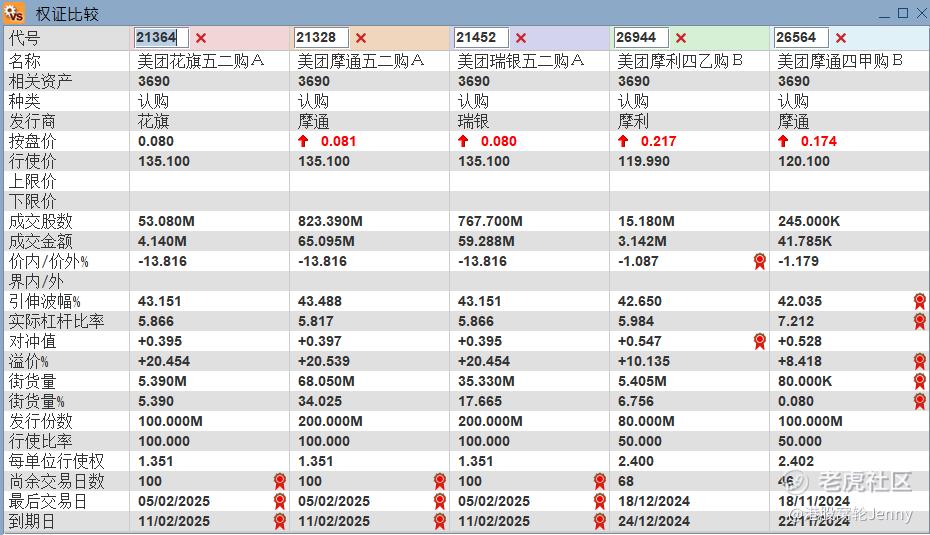The height and width of the screenshot is (535, 930).
Task: Click ribbon beside remaining days 100 for 21452
Action: click(600, 481)
